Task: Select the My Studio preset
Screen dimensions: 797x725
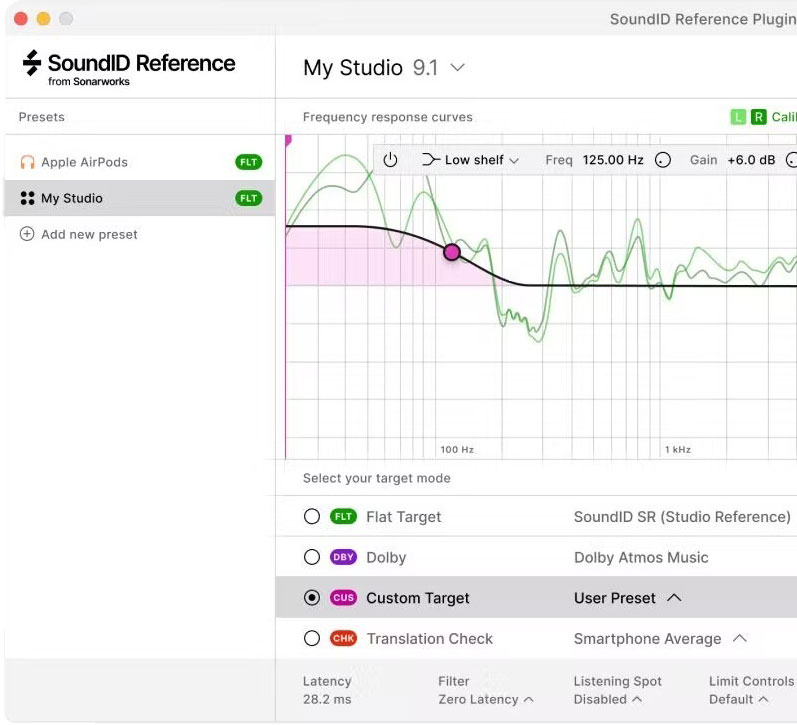Action: tap(140, 198)
